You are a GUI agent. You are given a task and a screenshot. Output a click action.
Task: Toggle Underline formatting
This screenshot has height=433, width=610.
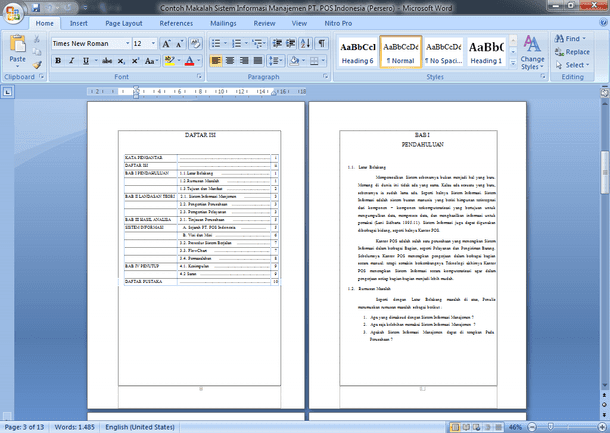[86, 61]
